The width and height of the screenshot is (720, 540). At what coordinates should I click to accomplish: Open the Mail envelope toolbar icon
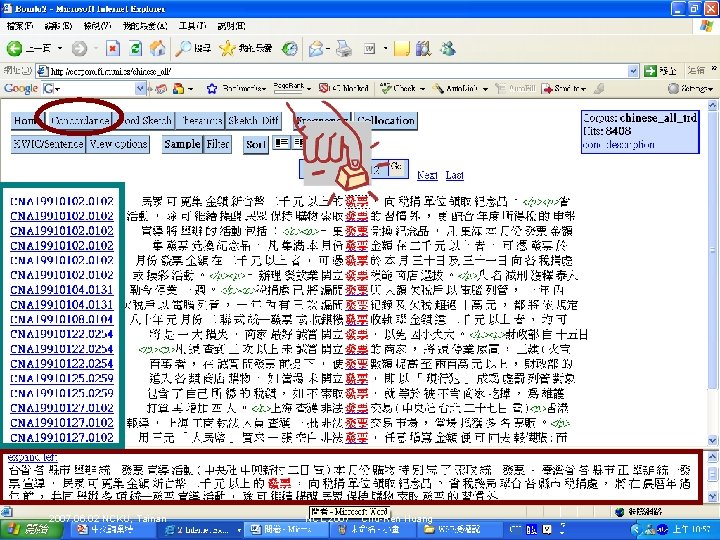click(316, 48)
